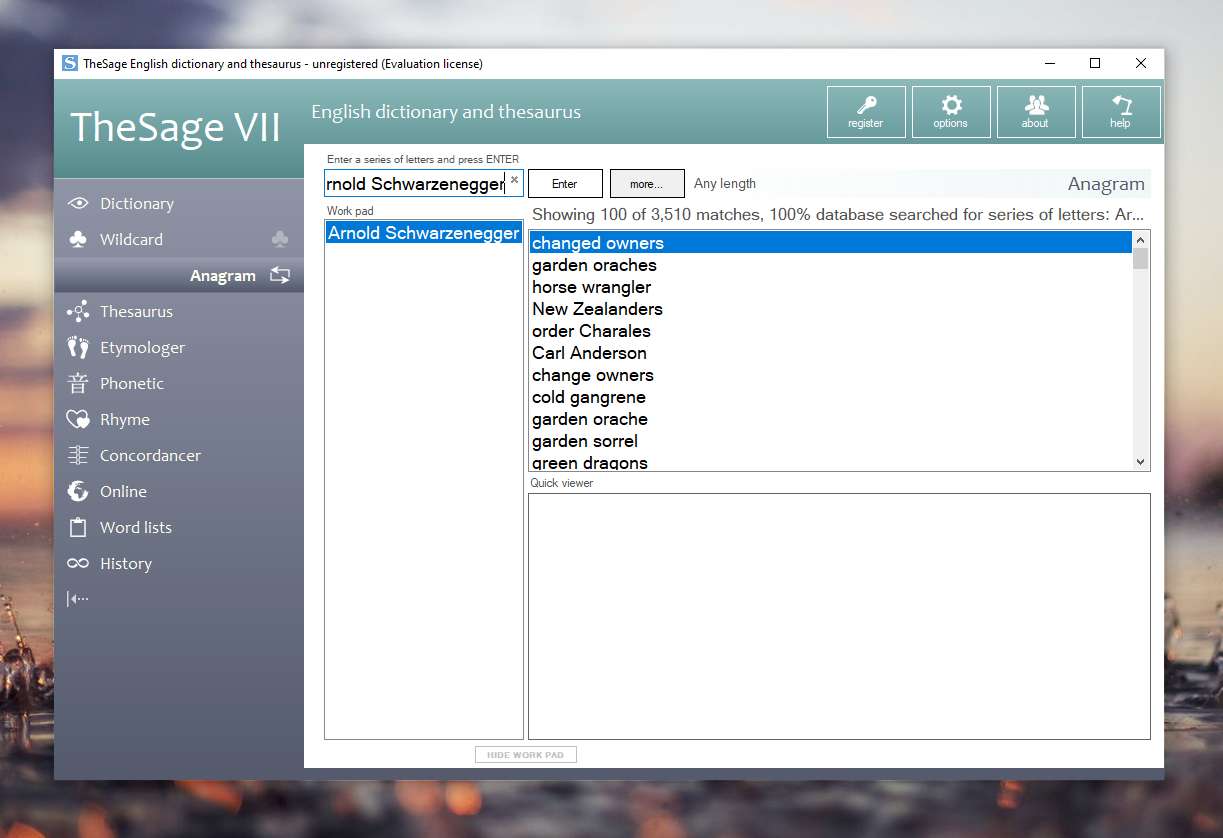Maximize the TheSage window
This screenshot has height=838, width=1223.
tap(1095, 63)
